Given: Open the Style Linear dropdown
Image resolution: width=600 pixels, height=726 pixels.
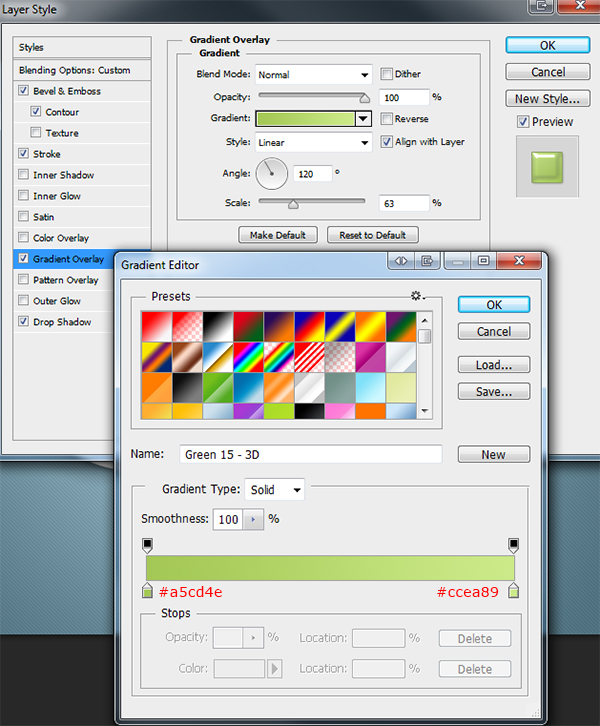Looking at the screenshot, I should coord(313,142).
